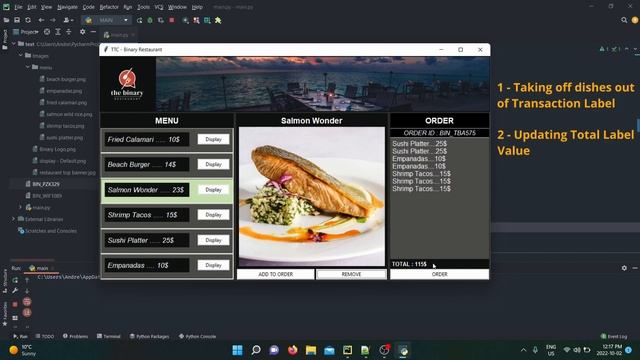640x360 pixels.
Task: Open the Problems tool window tab
Action: click(x=76, y=336)
